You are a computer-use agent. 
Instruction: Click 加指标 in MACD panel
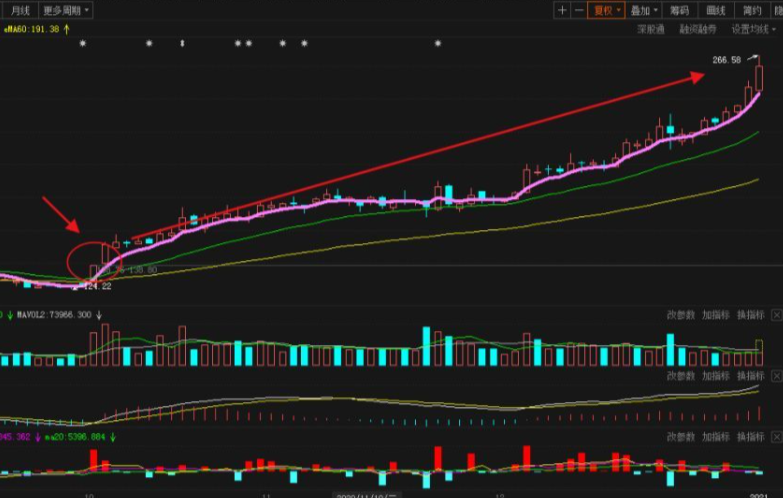tap(716, 376)
